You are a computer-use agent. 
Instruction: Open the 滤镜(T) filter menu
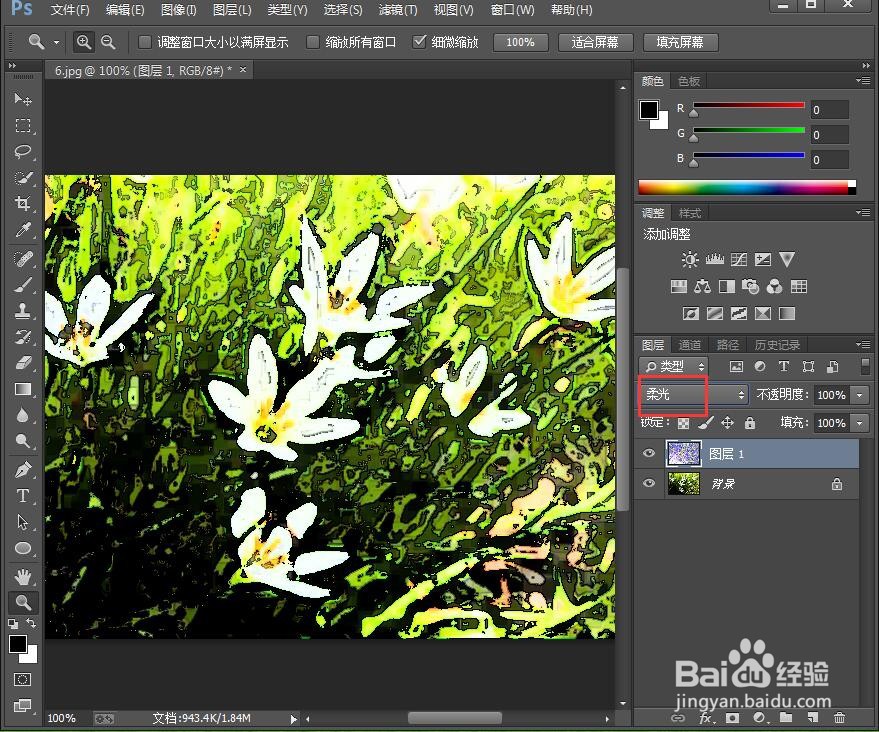[x=397, y=10]
